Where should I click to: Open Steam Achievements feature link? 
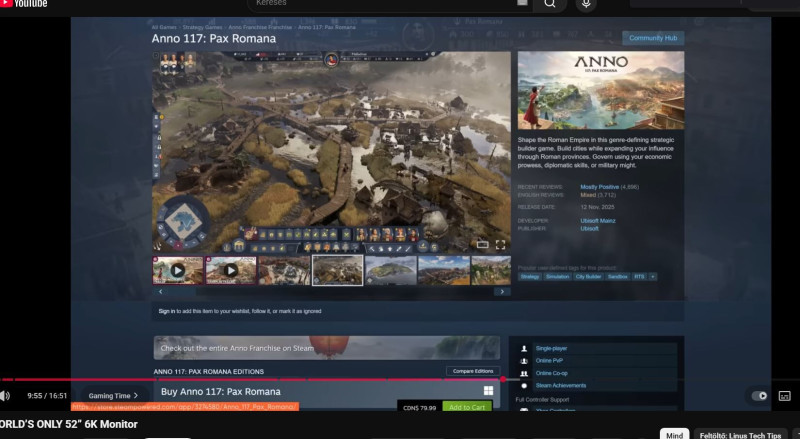tap(561, 385)
